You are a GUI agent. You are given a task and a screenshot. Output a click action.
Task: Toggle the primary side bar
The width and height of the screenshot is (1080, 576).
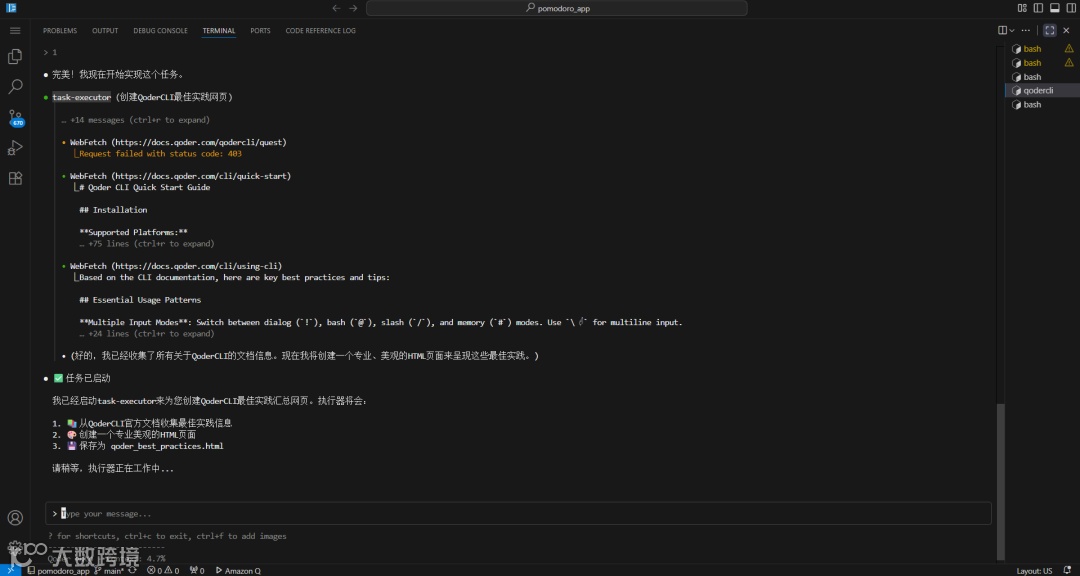[x=1038, y=8]
